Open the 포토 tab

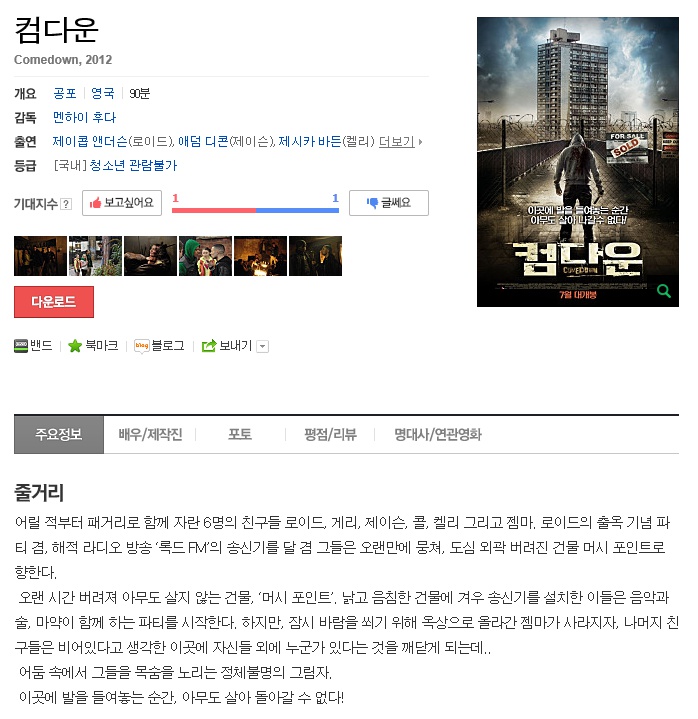tap(240, 434)
